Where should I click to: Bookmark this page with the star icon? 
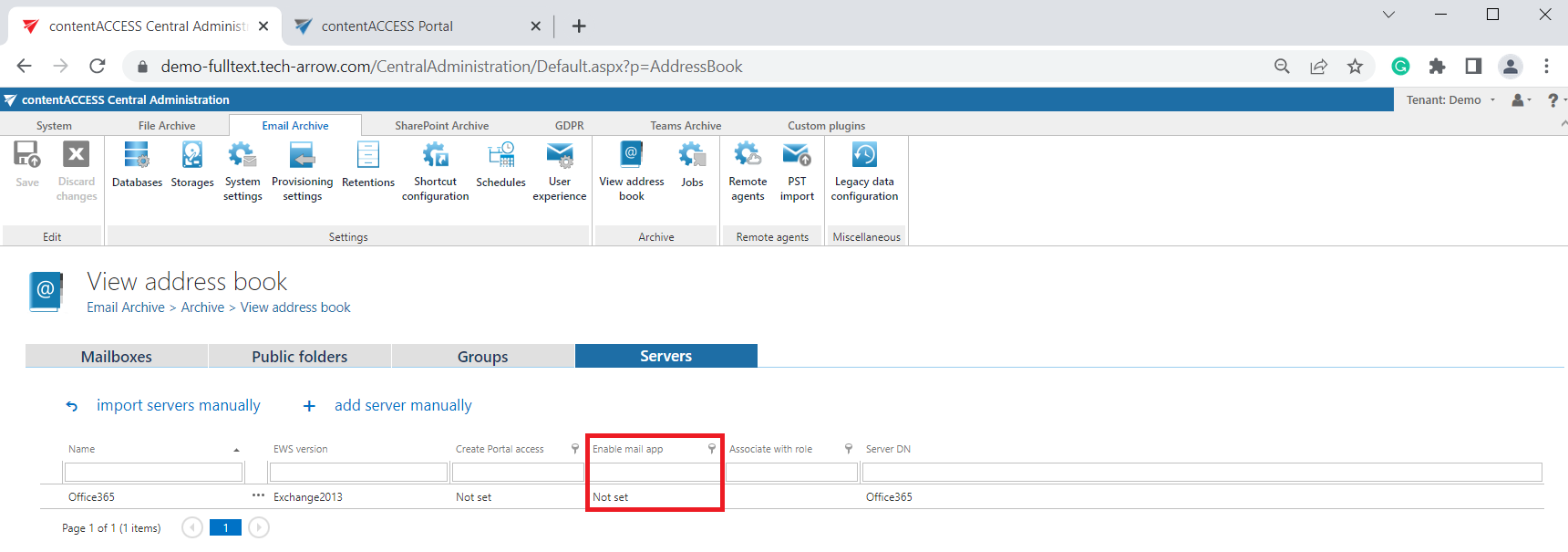[1355, 67]
